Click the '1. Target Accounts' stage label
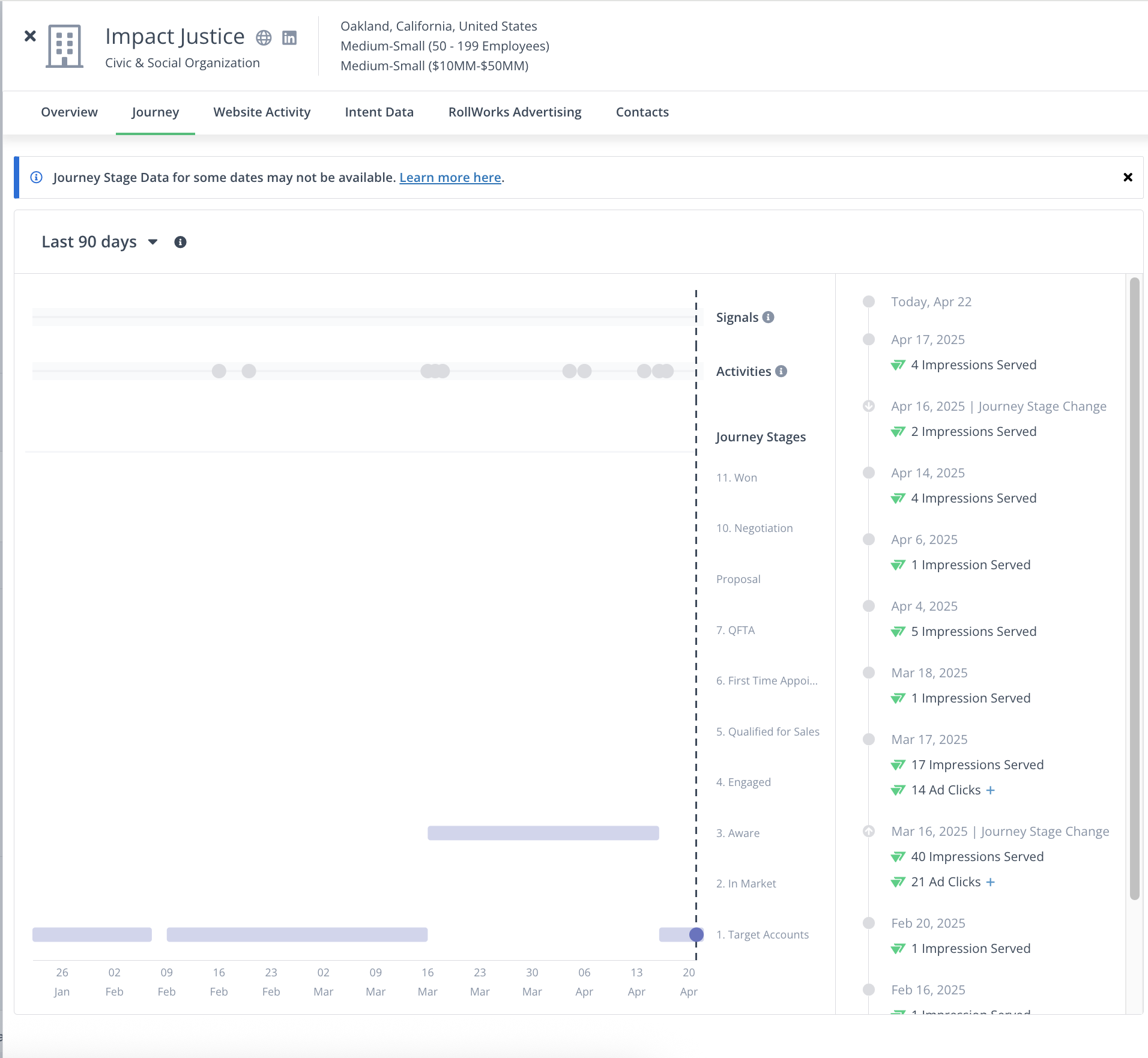Screen dimensions: 1148x1058 click(763, 935)
